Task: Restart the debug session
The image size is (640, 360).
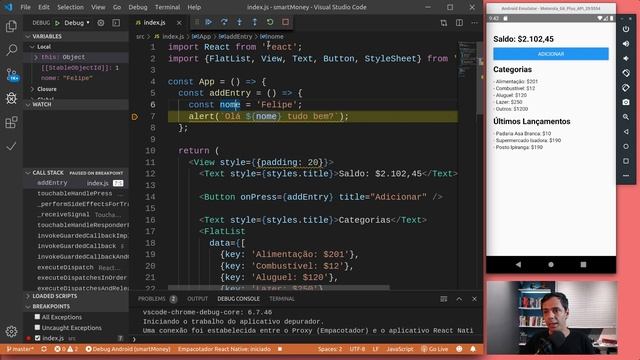Action: [x=270, y=22]
